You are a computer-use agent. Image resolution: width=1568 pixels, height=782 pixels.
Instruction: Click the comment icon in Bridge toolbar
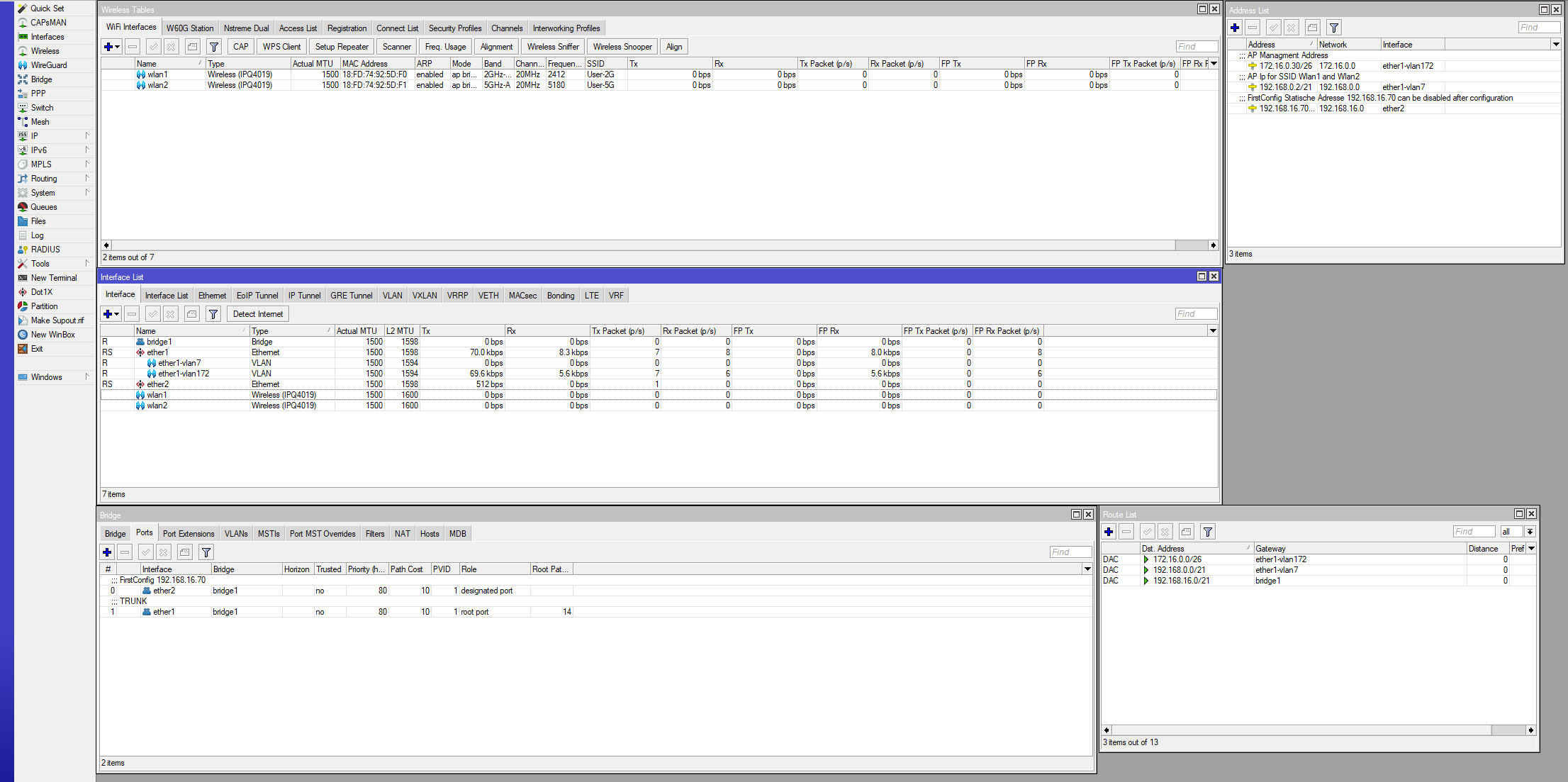[185, 552]
